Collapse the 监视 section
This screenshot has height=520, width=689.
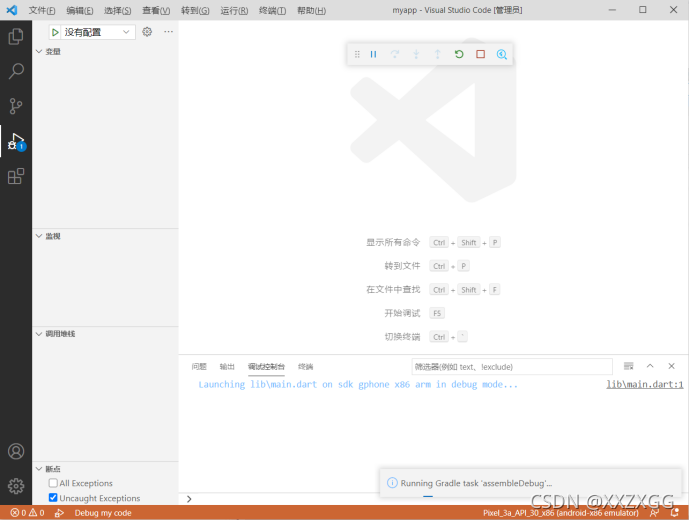[x=39, y=236]
